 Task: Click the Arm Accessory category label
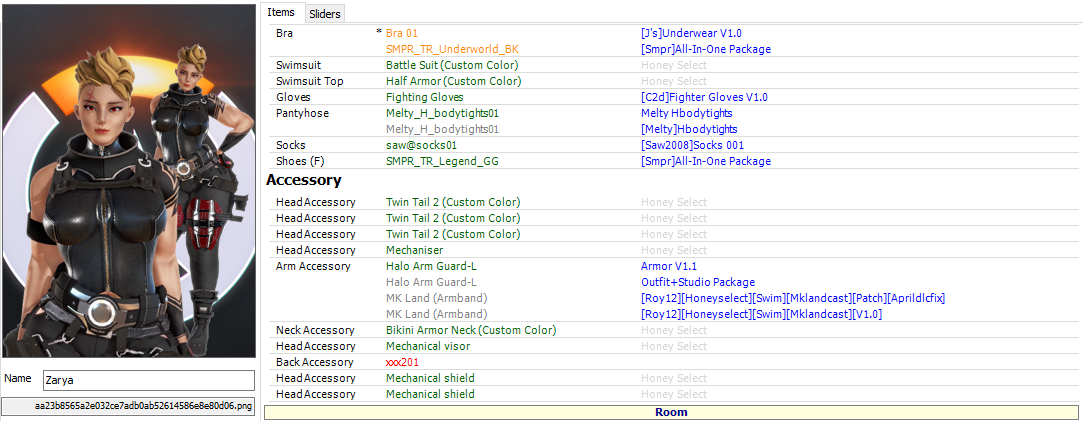coord(313,266)
